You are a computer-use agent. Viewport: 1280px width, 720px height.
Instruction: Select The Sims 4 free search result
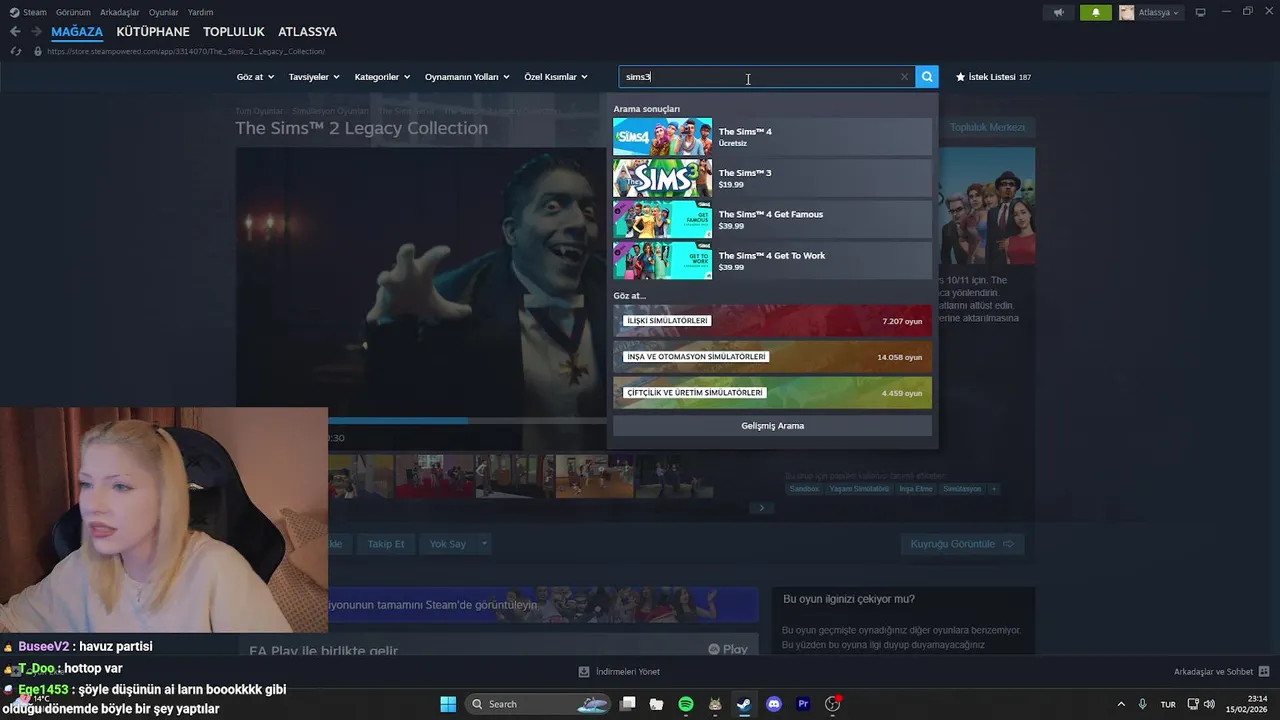pos(772,137)
